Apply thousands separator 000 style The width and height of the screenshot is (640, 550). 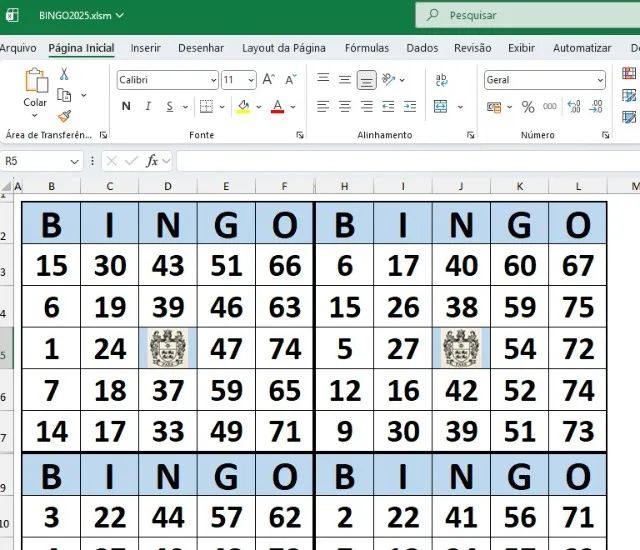(549, 106)
